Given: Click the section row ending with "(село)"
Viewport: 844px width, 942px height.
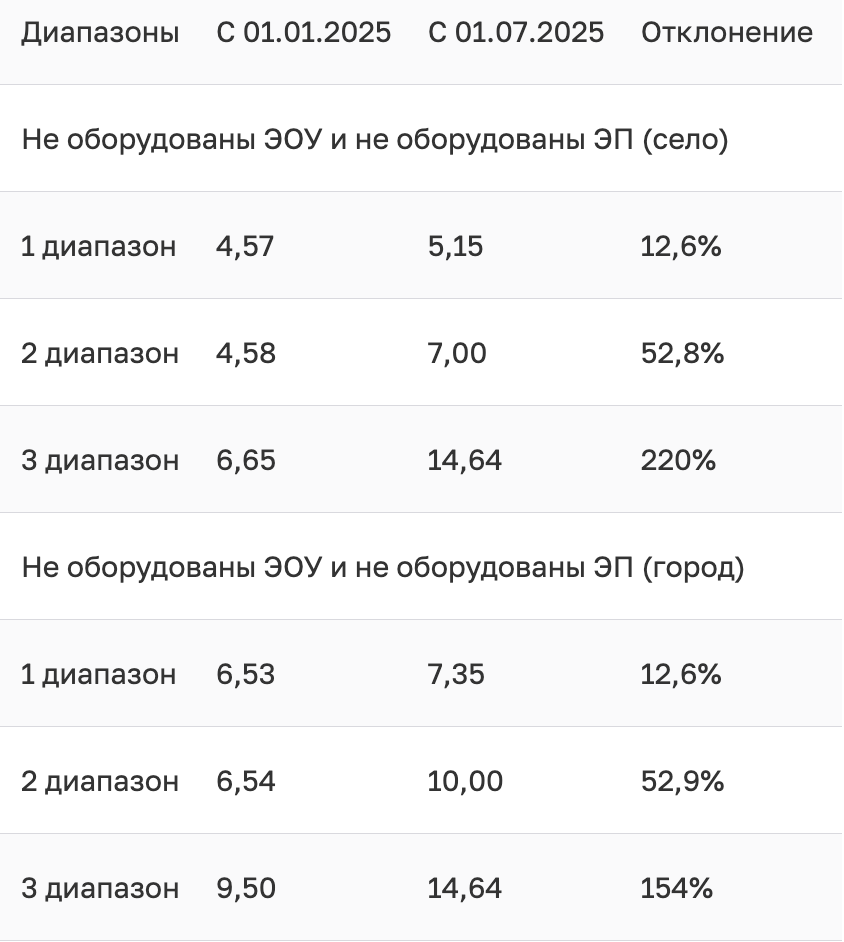Looking at the screenshot, I should [x=375, y=140].
